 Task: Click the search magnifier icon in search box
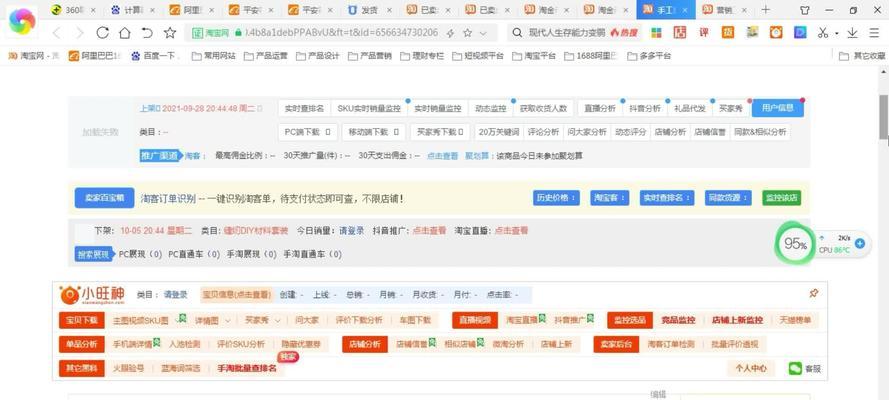pyautogui.click(x=517, y=33)
